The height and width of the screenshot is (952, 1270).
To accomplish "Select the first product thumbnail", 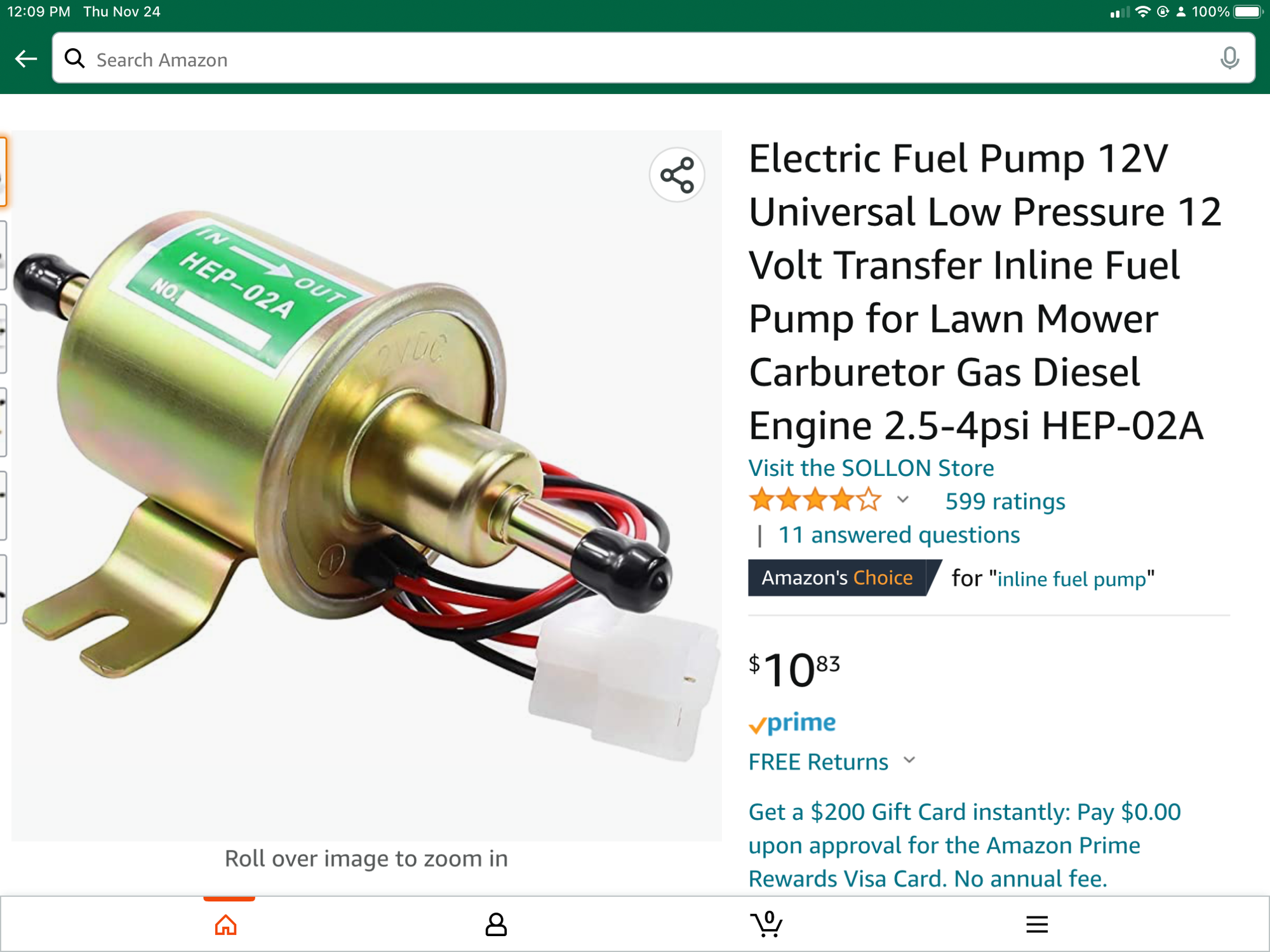I will (3, 172).
